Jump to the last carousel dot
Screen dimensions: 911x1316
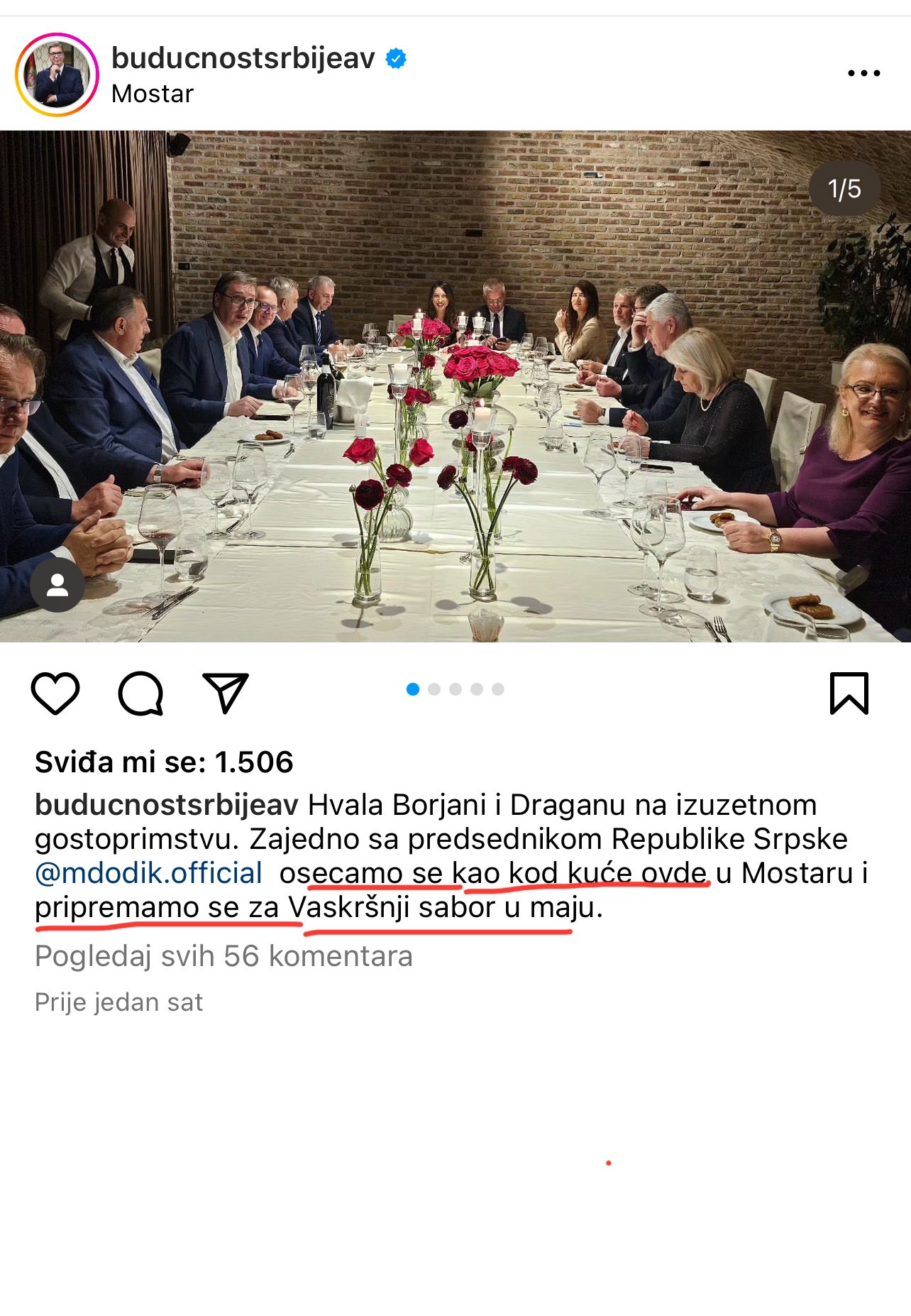pos(498,689)
